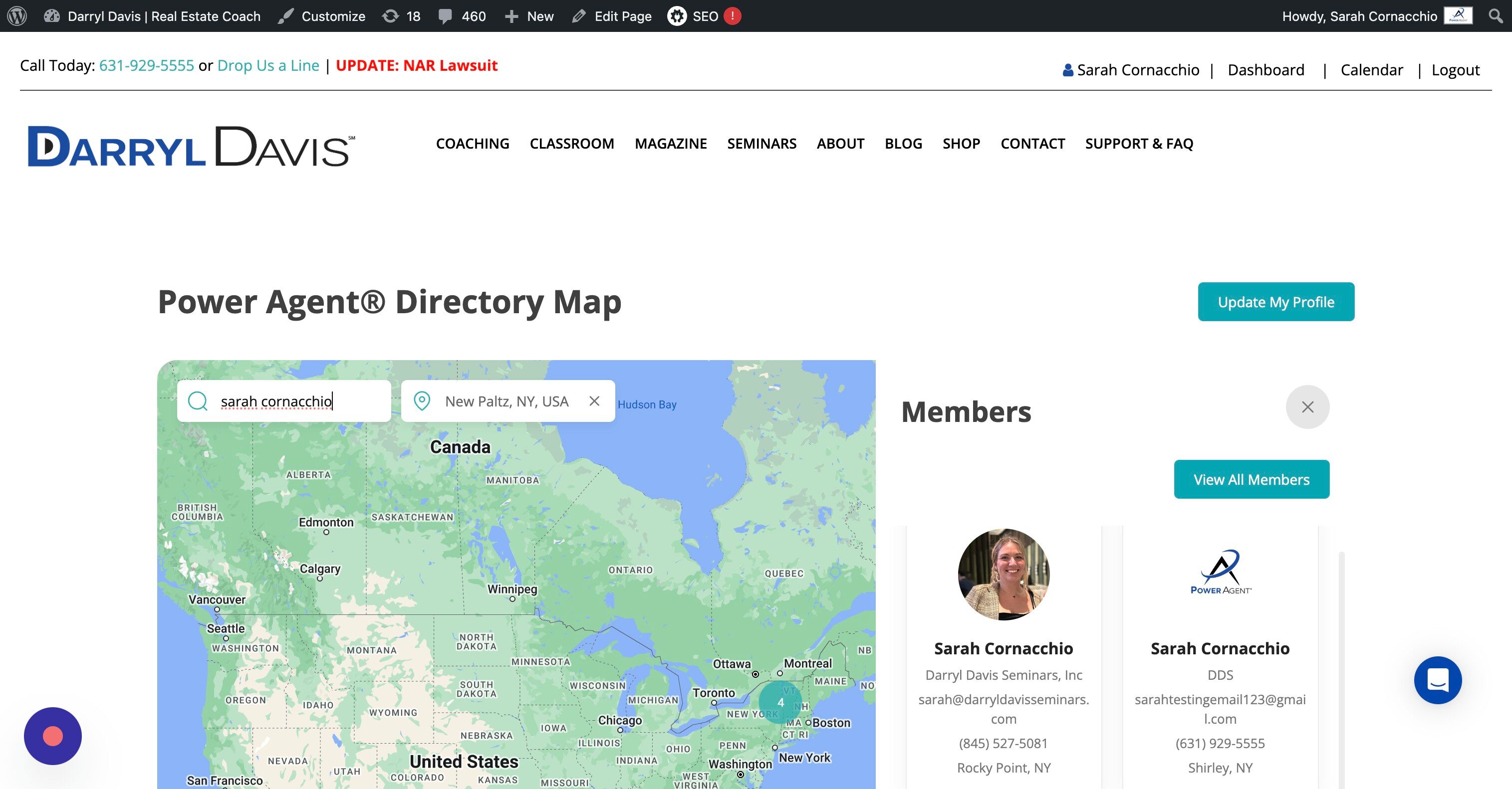Click View All Members button
1512x789 pixels.
(1252, 479)
